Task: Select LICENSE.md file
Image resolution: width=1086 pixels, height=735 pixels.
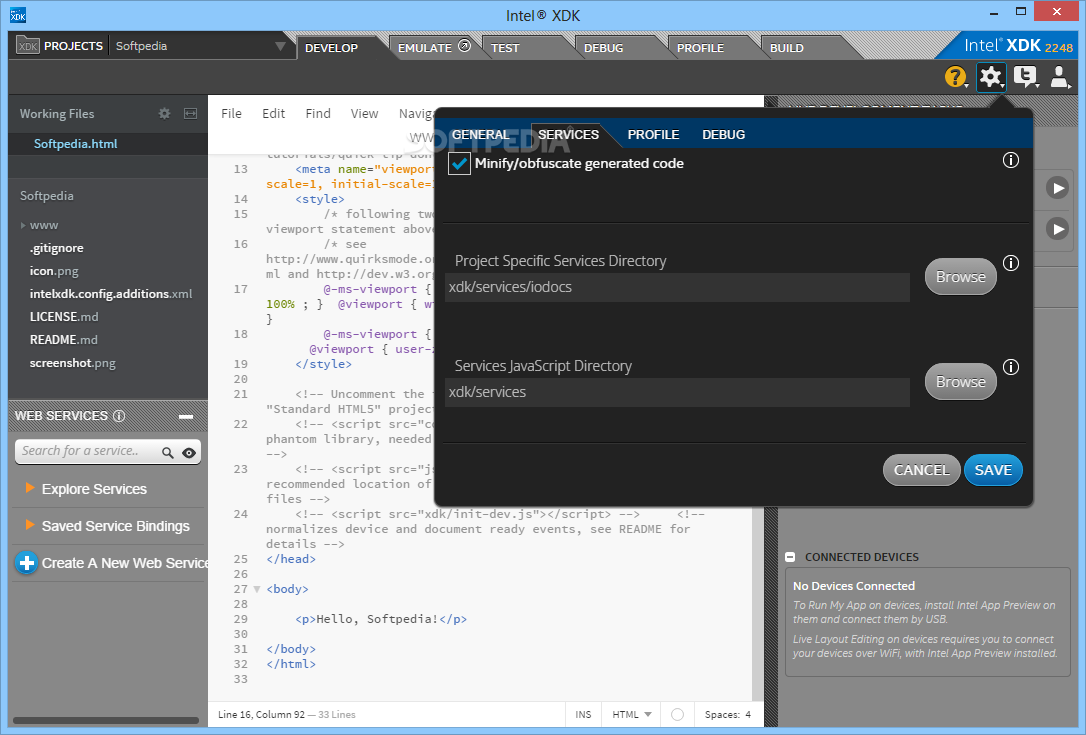Action: (x=64, y=317)
